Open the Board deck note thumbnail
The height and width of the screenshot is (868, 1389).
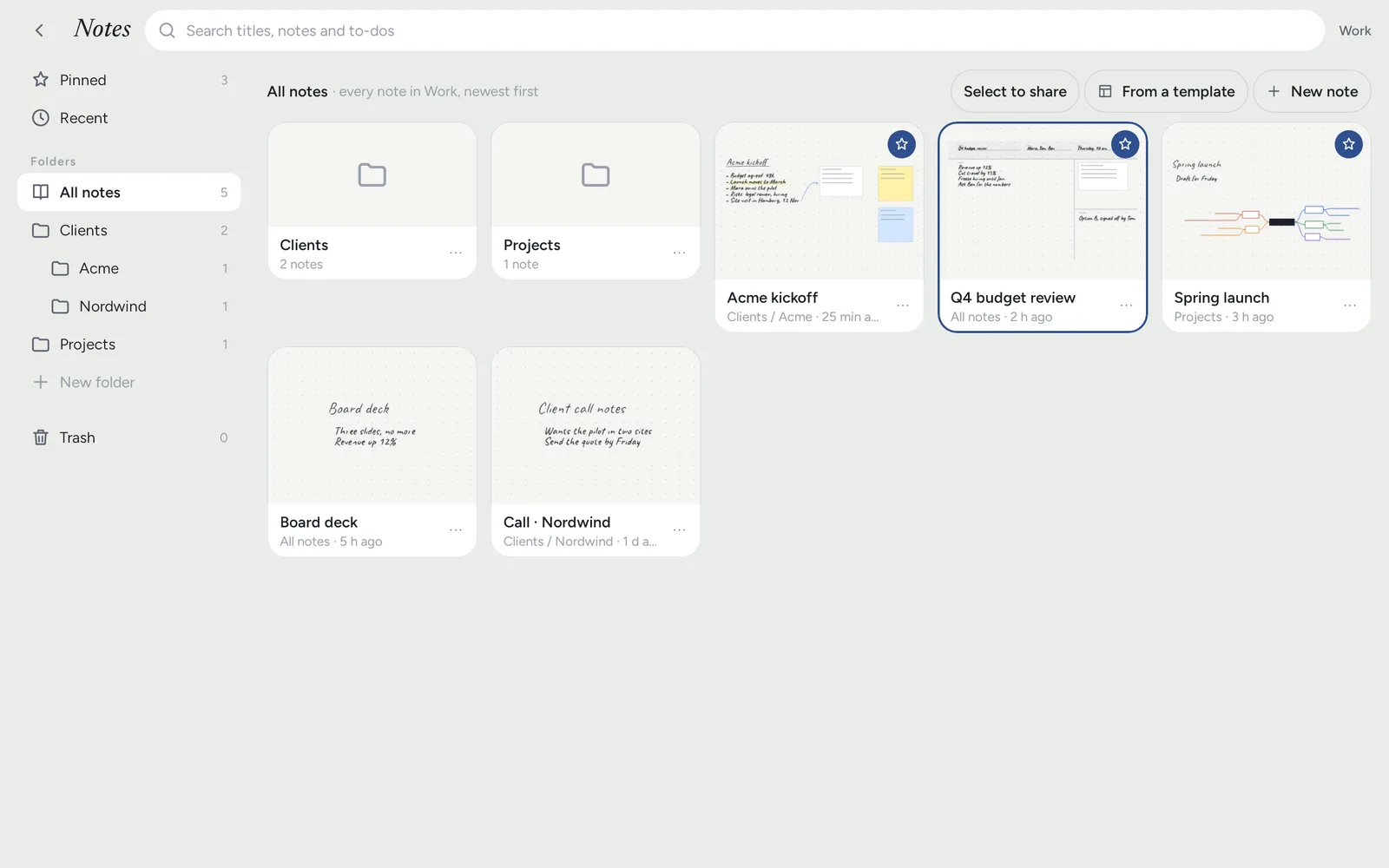coord(372,426)
